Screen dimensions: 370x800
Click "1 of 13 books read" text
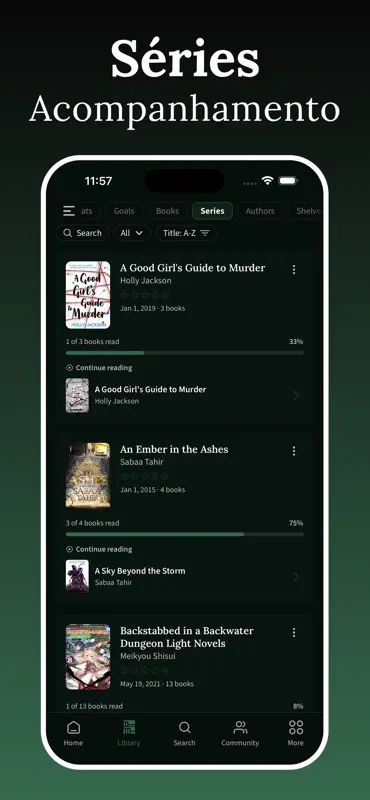tap(94, 706)
